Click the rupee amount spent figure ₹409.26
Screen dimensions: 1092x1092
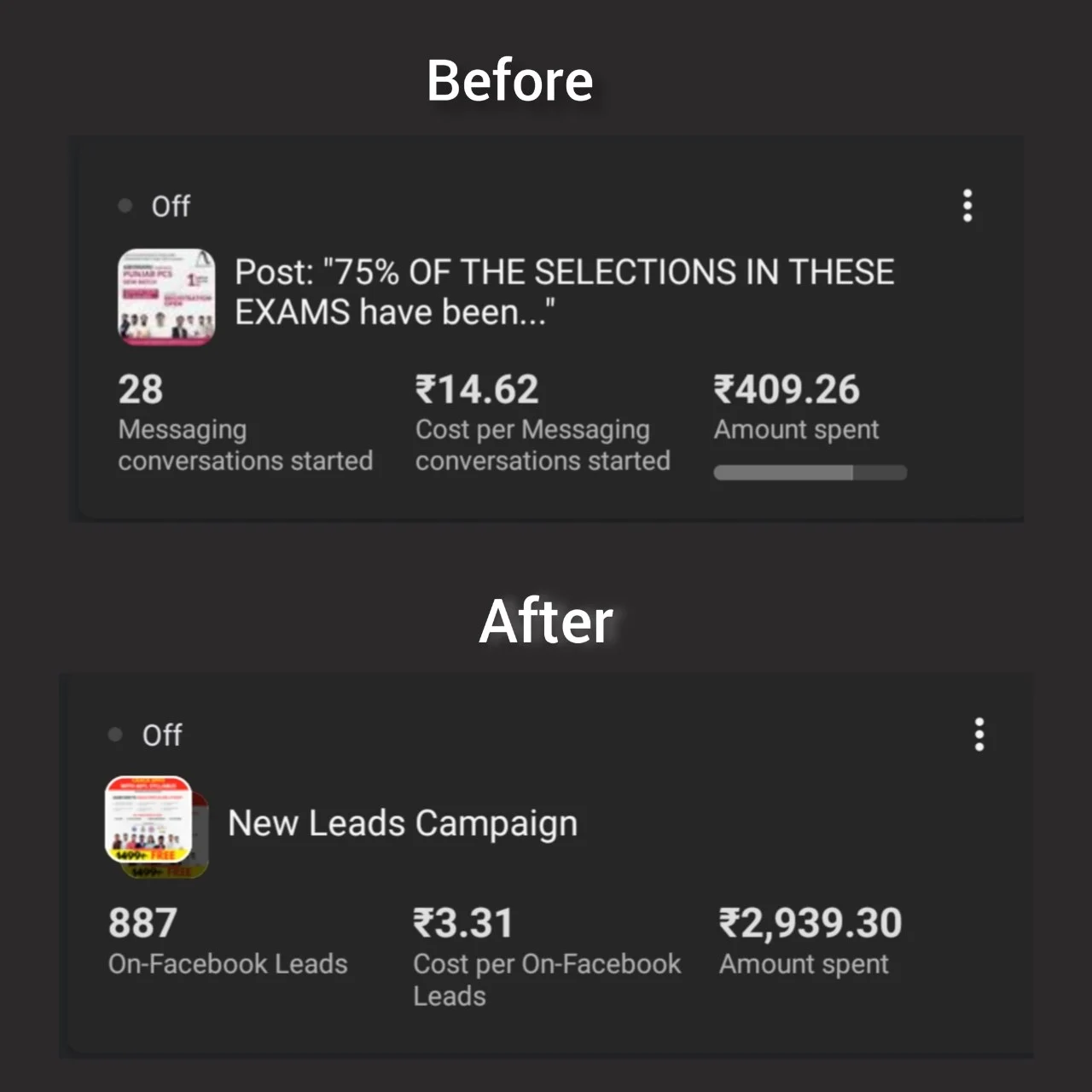click(x=787, y=389)
